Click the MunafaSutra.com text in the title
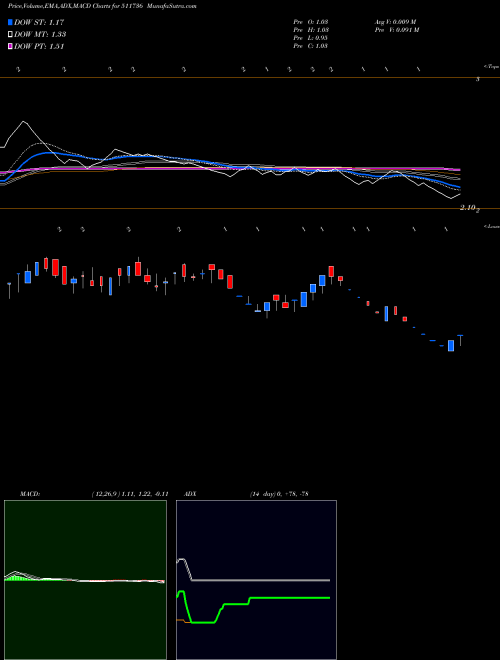500x660 pixels. 173,6
